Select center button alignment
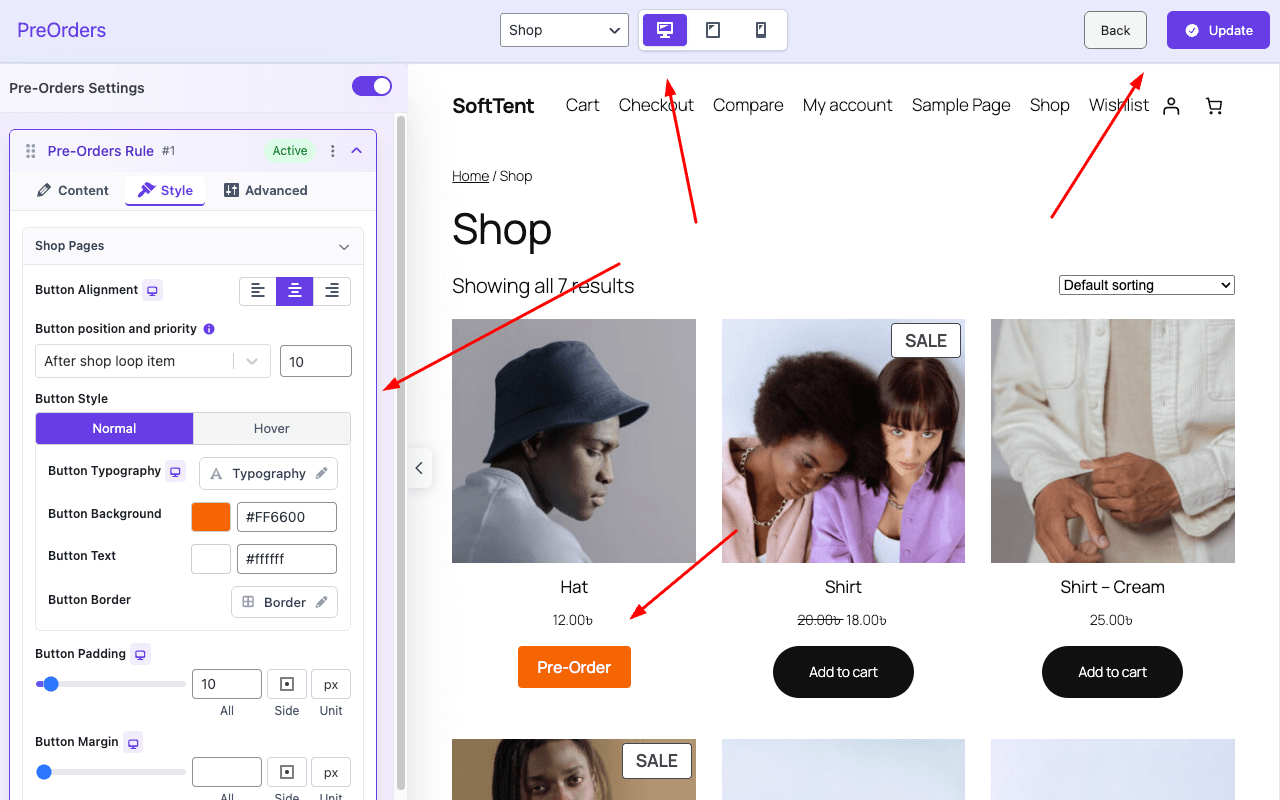Viewport: 1280px width, 800px height. (295, 291)
